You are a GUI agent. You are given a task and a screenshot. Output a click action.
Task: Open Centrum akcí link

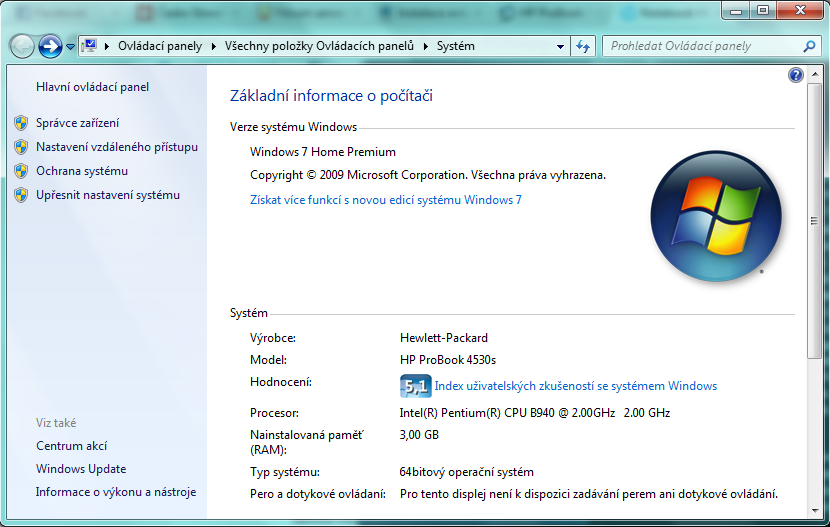pyautogui.click(x=71, y=446)
